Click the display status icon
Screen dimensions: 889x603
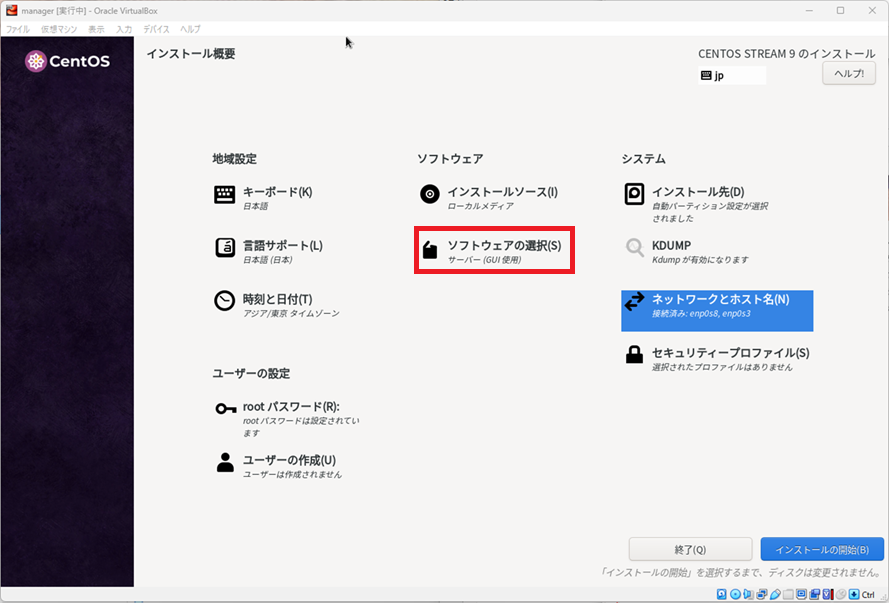[x=801, y=594]
